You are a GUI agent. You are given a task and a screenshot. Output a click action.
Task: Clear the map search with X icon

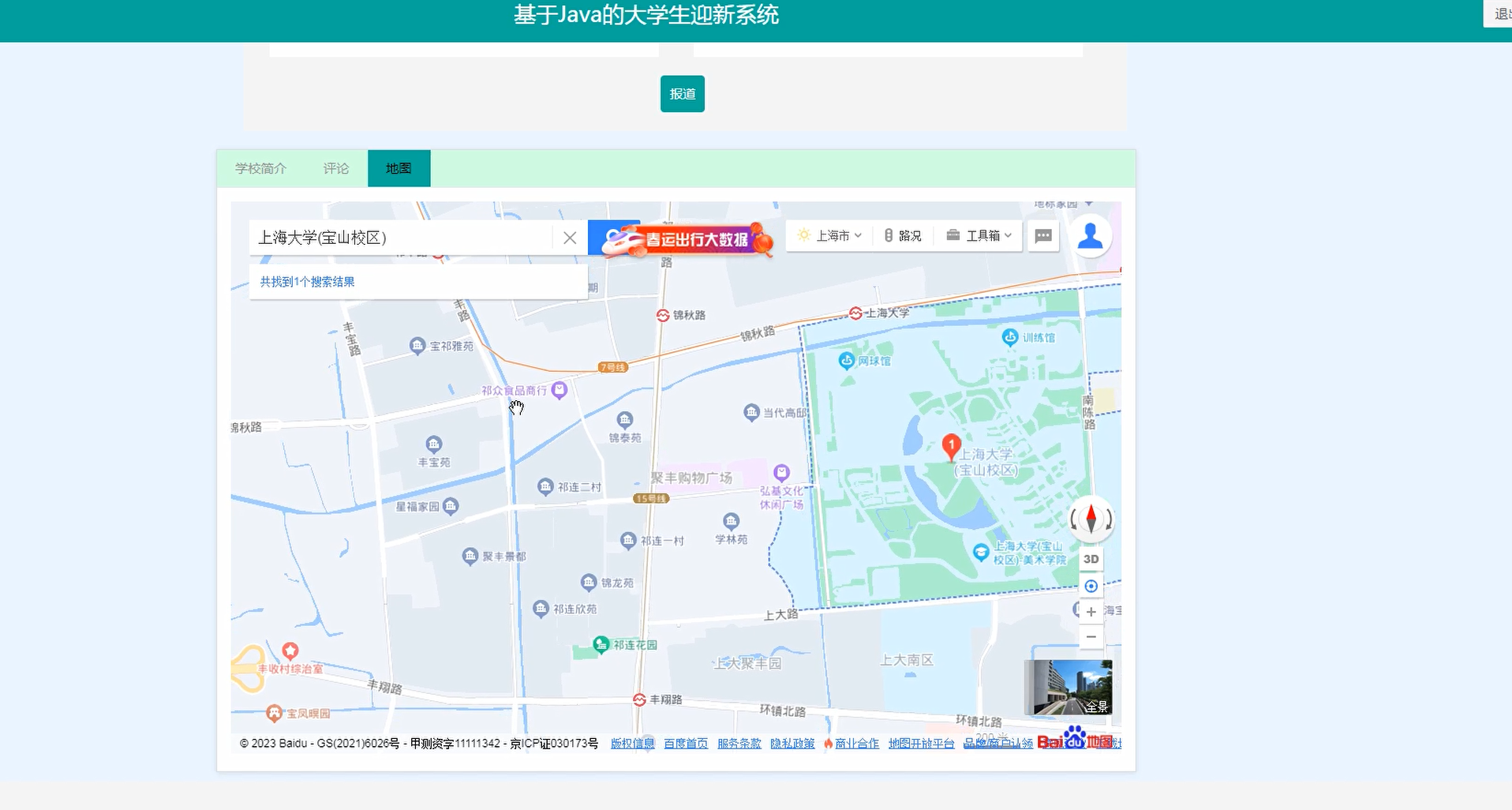pos(570,238)
